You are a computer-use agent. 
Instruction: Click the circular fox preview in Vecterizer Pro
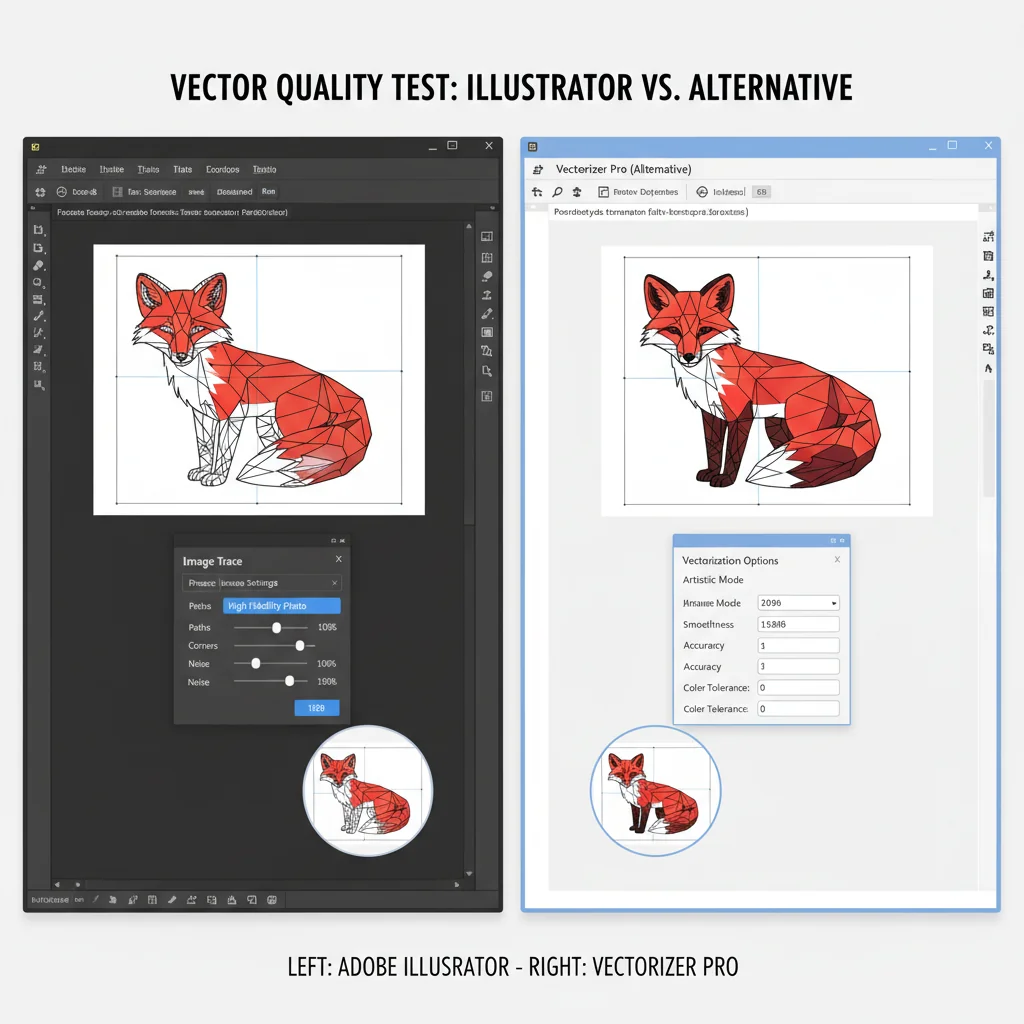click(x=655, y=790)
